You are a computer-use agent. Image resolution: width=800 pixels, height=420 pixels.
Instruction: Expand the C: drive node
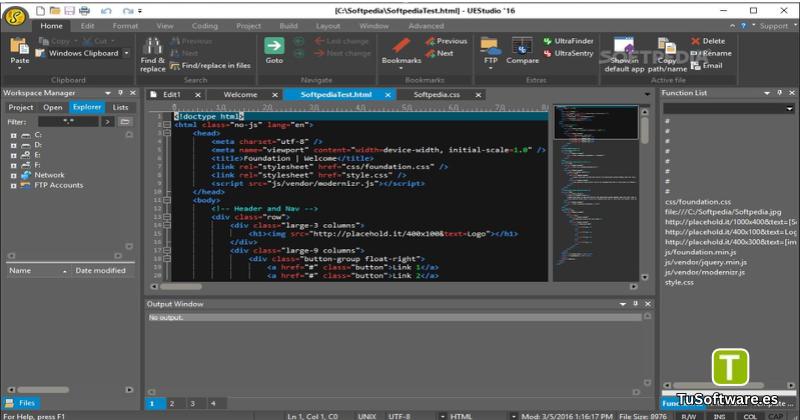14,136
